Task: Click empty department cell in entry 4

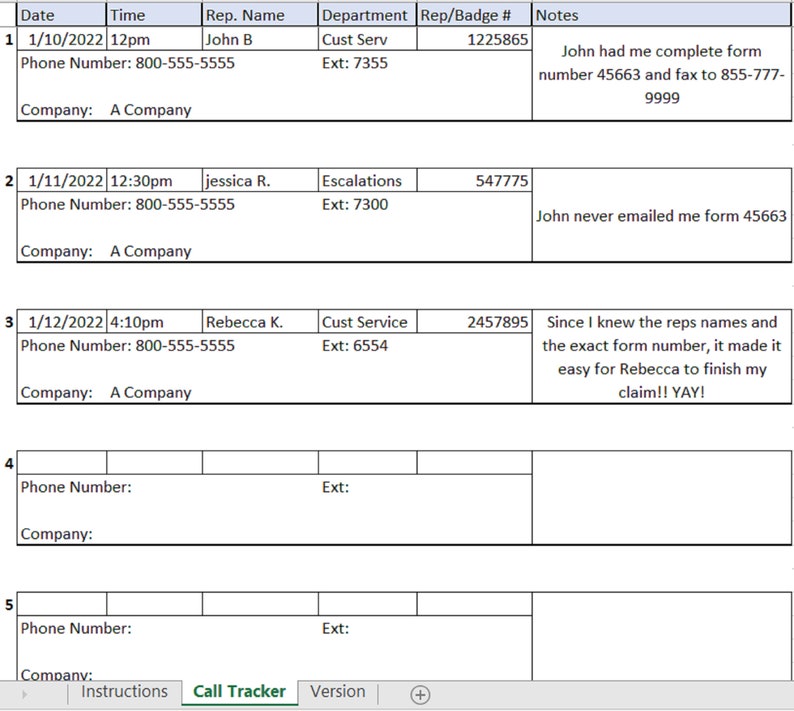Action: (x=368, y=463)
